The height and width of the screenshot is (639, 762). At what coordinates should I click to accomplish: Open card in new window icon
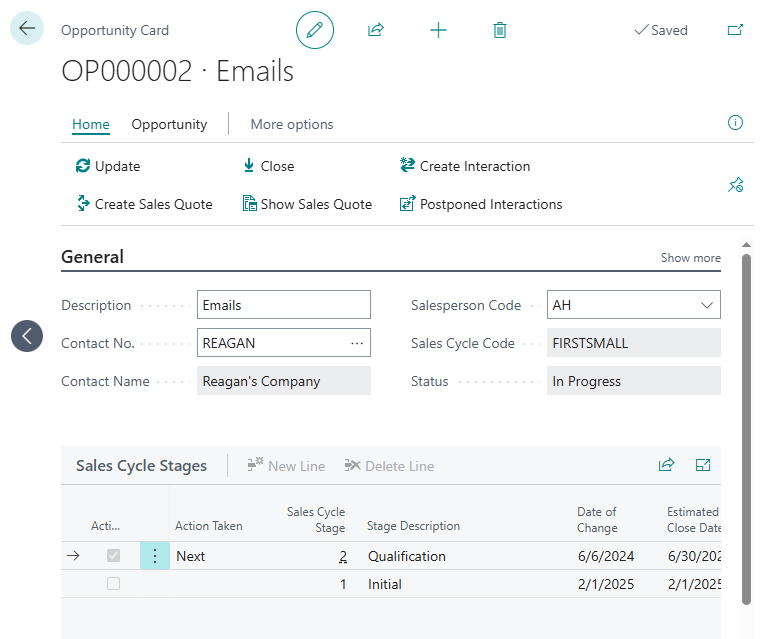coord(735,30)
